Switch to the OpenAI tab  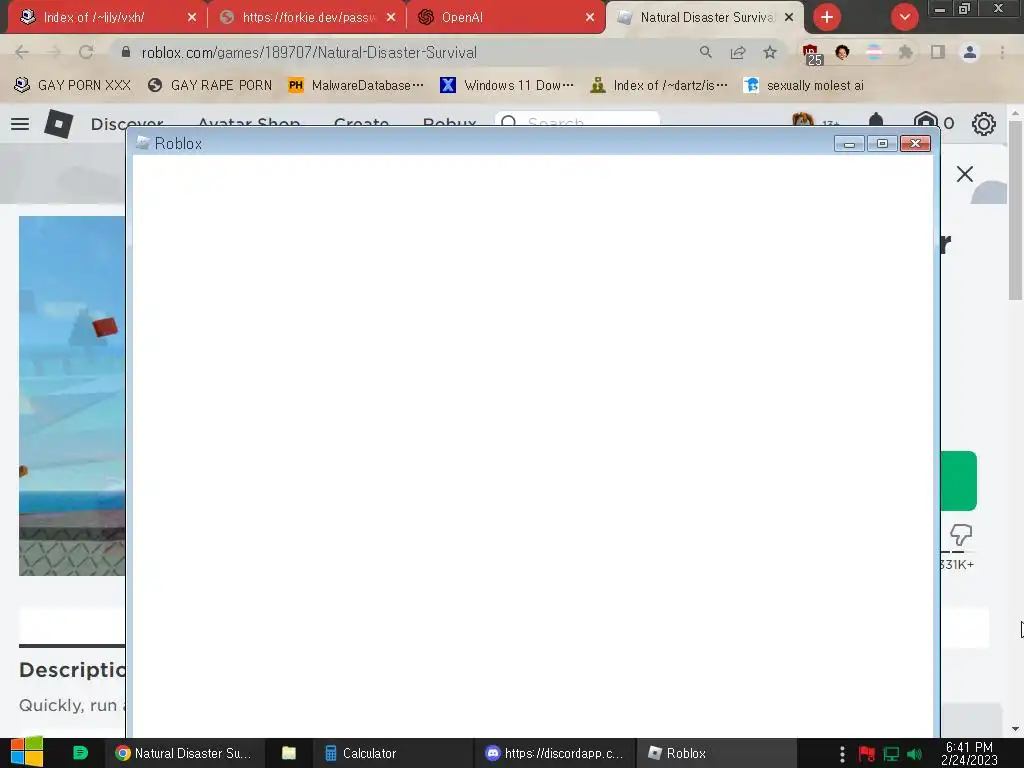506,17
